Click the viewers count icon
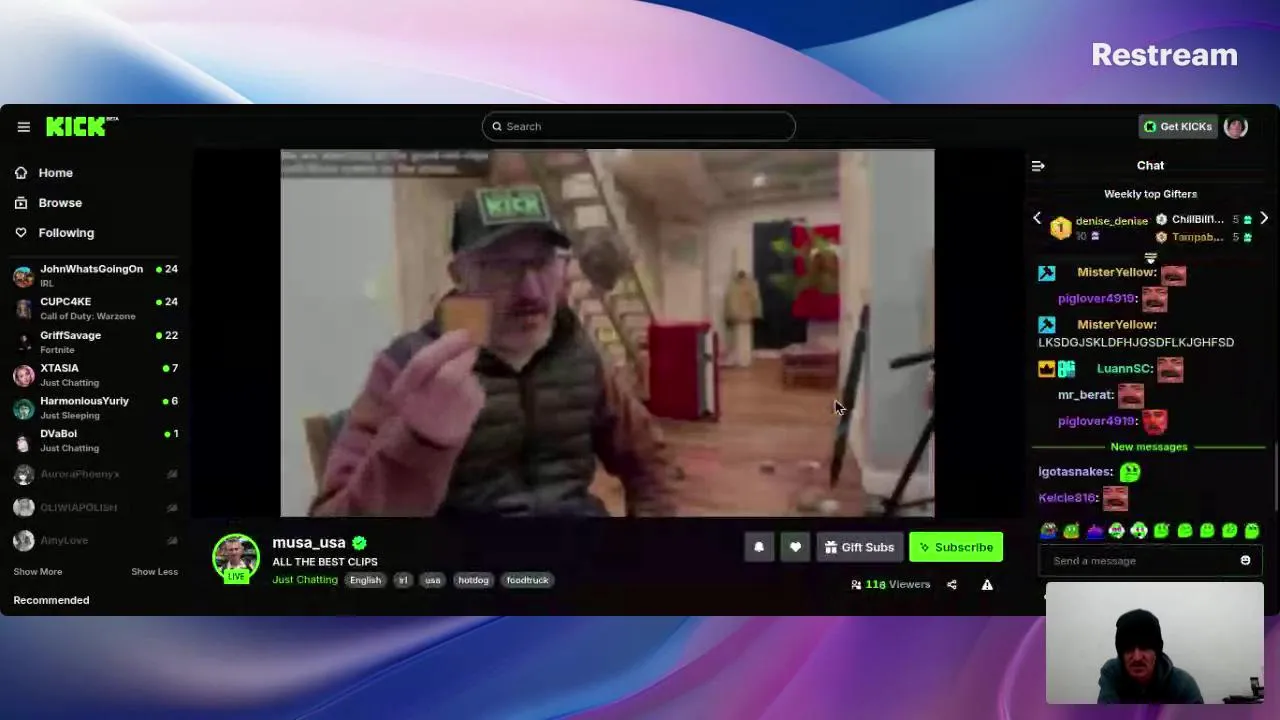 pyautogui.click(x=856, y=585)
